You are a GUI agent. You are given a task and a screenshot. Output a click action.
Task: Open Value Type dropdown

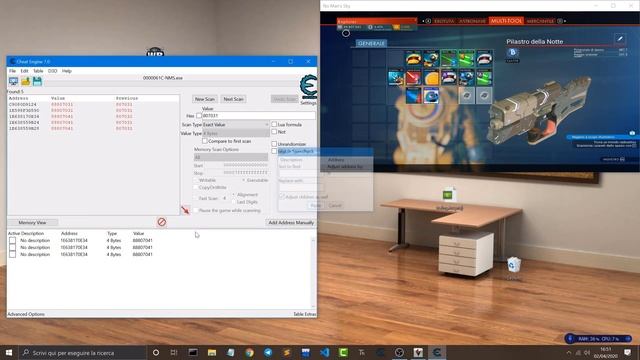[236, 133]
